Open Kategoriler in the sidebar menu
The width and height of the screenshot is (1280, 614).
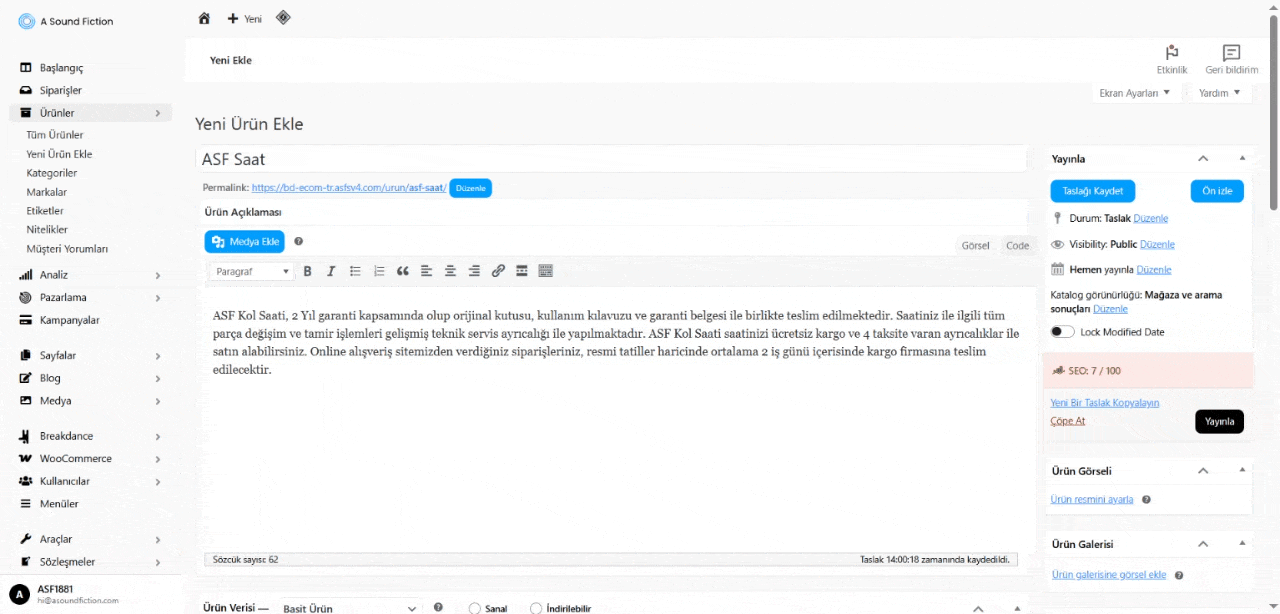point(52,173)
